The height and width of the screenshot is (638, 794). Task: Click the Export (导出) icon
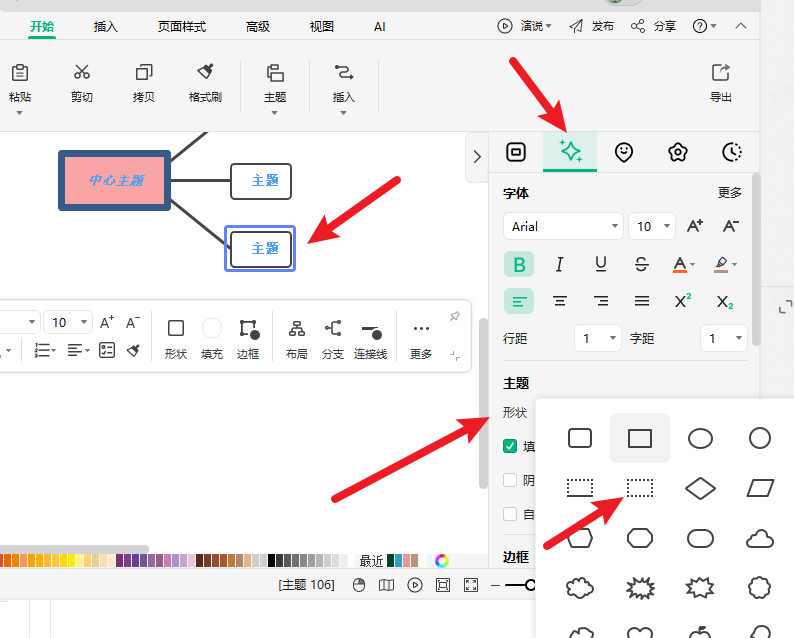[720, 73]
